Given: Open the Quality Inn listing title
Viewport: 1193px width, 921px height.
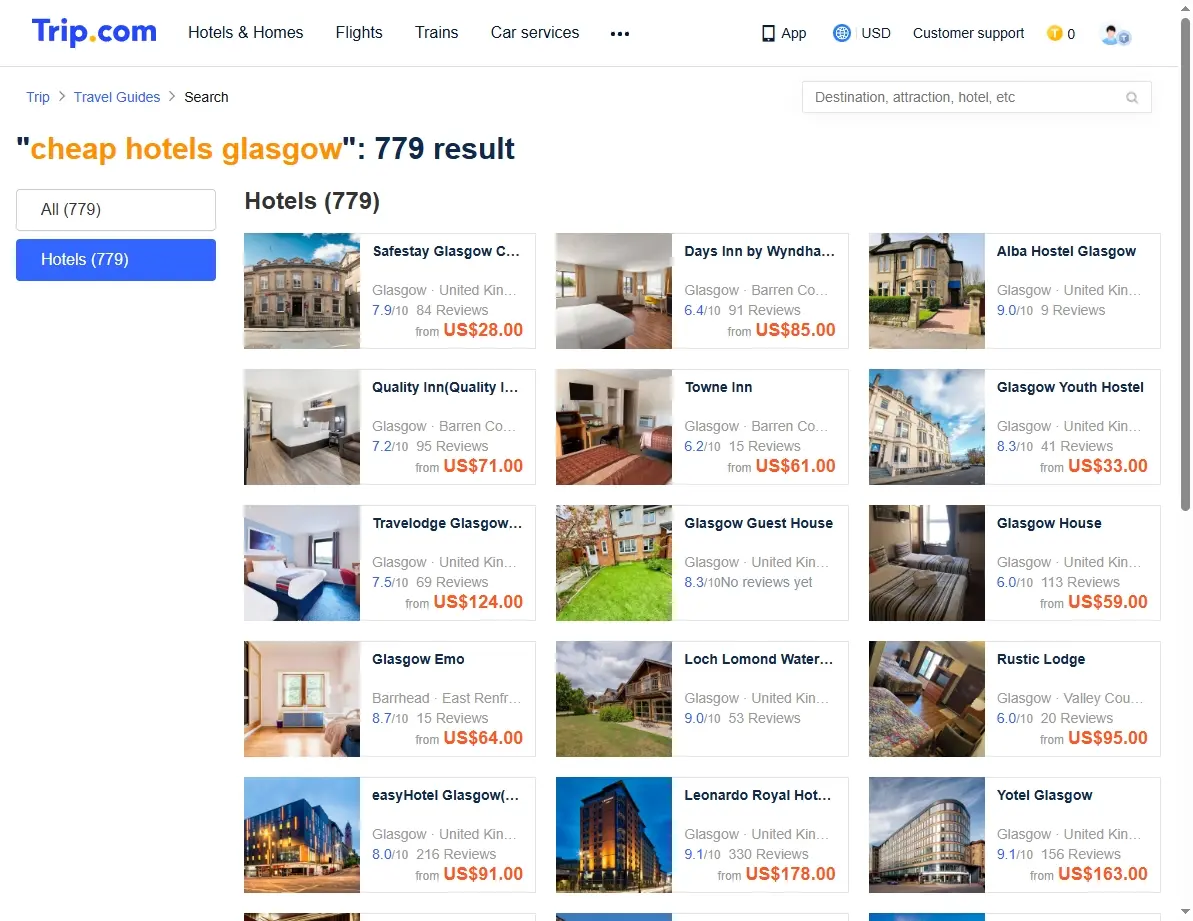Looking at the screenshot, I should (x=445, y=387).
